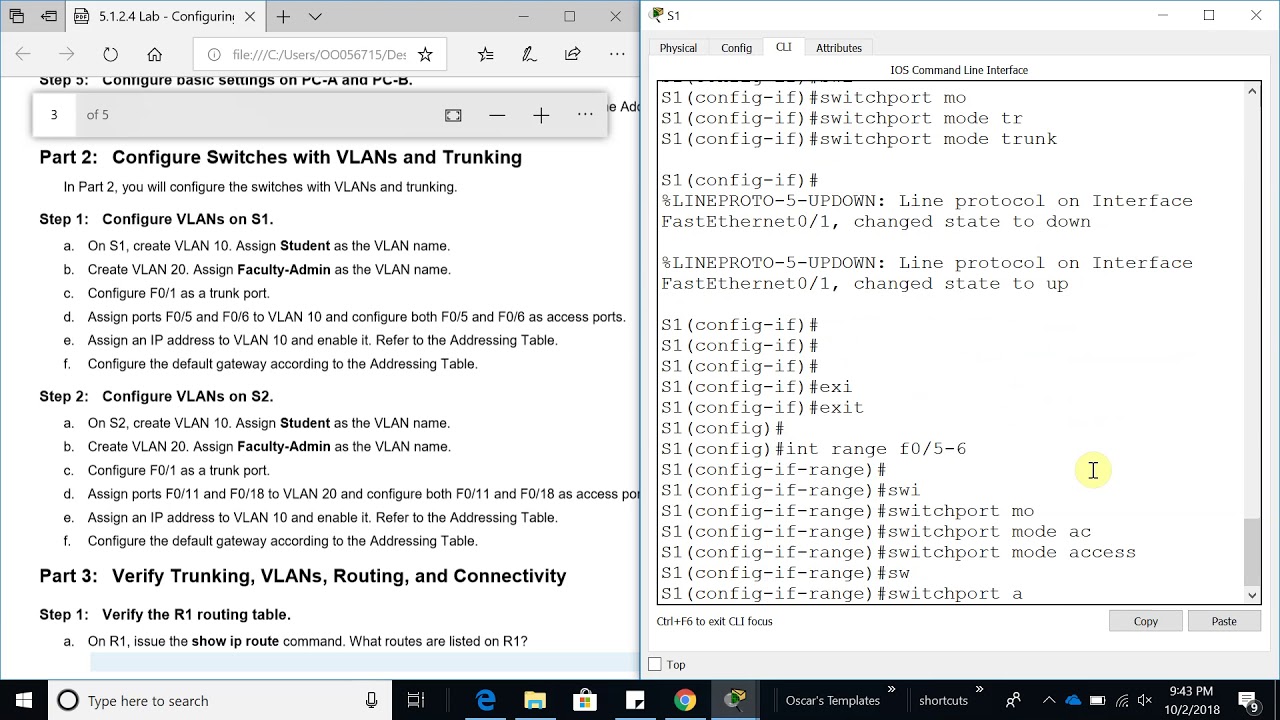Click the Paste button in S1

(x=1224, y=621)
